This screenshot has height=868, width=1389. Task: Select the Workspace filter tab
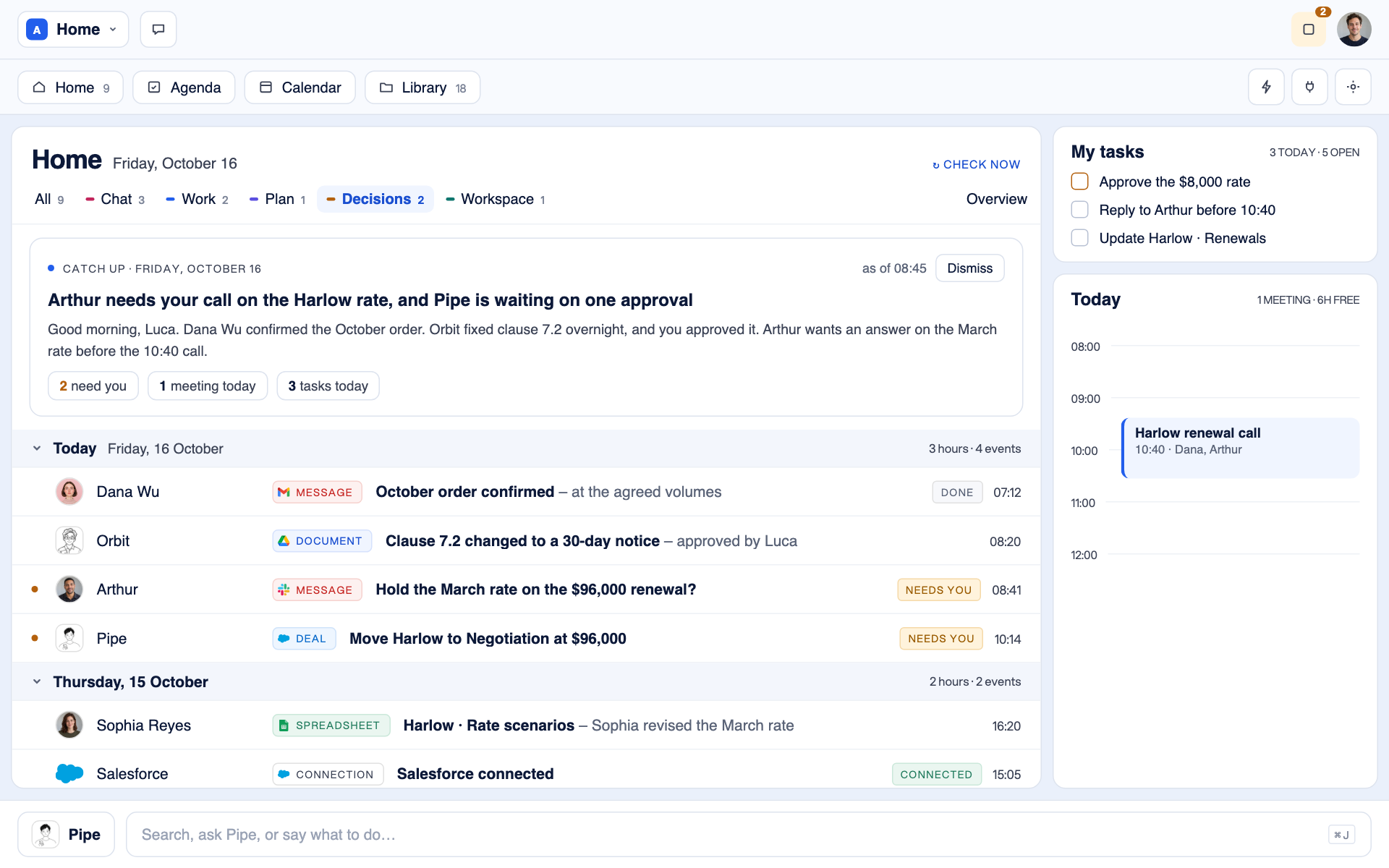[496, 200]
